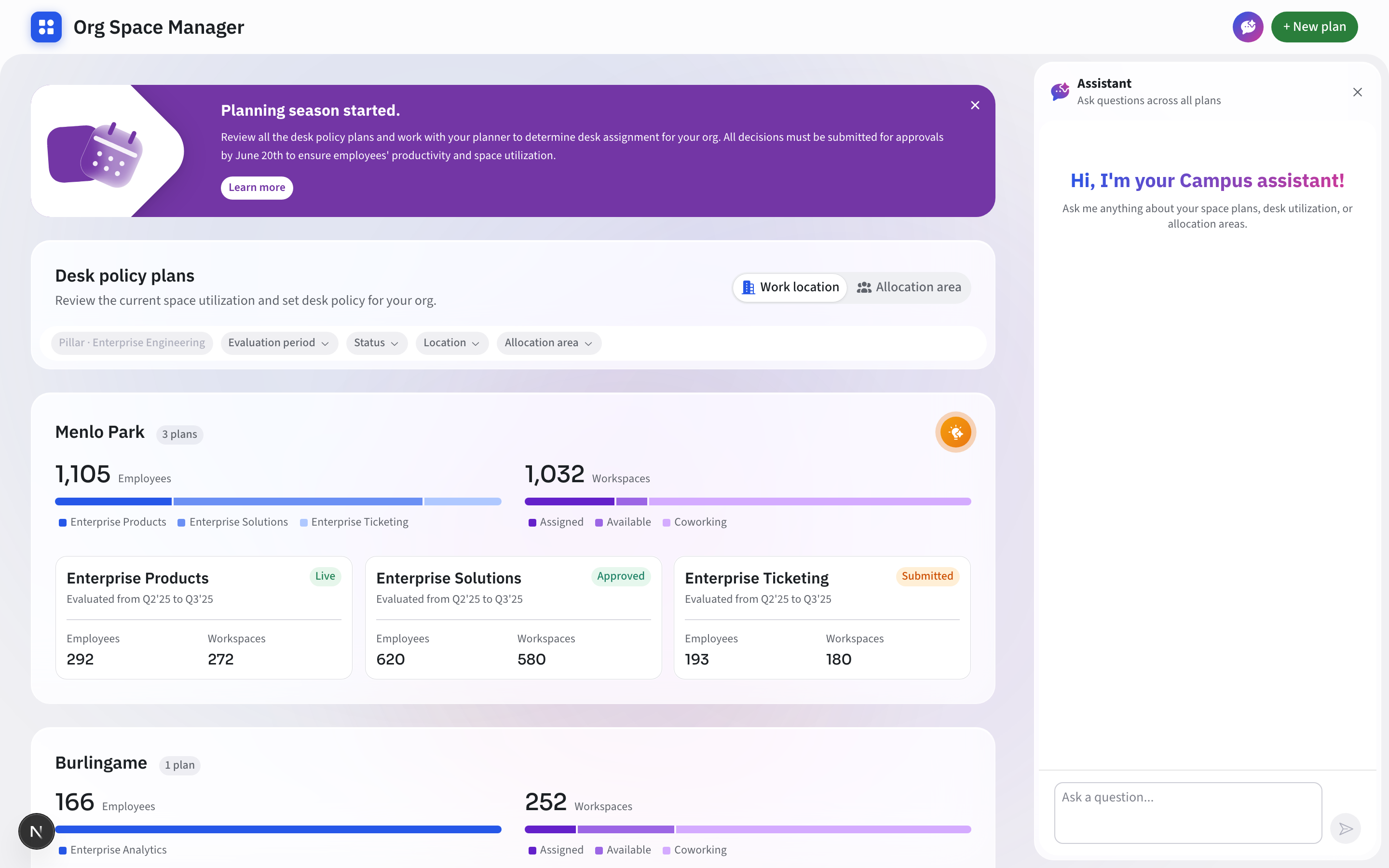
Task: Close the Assistant panel
Action: [1358, 93]
